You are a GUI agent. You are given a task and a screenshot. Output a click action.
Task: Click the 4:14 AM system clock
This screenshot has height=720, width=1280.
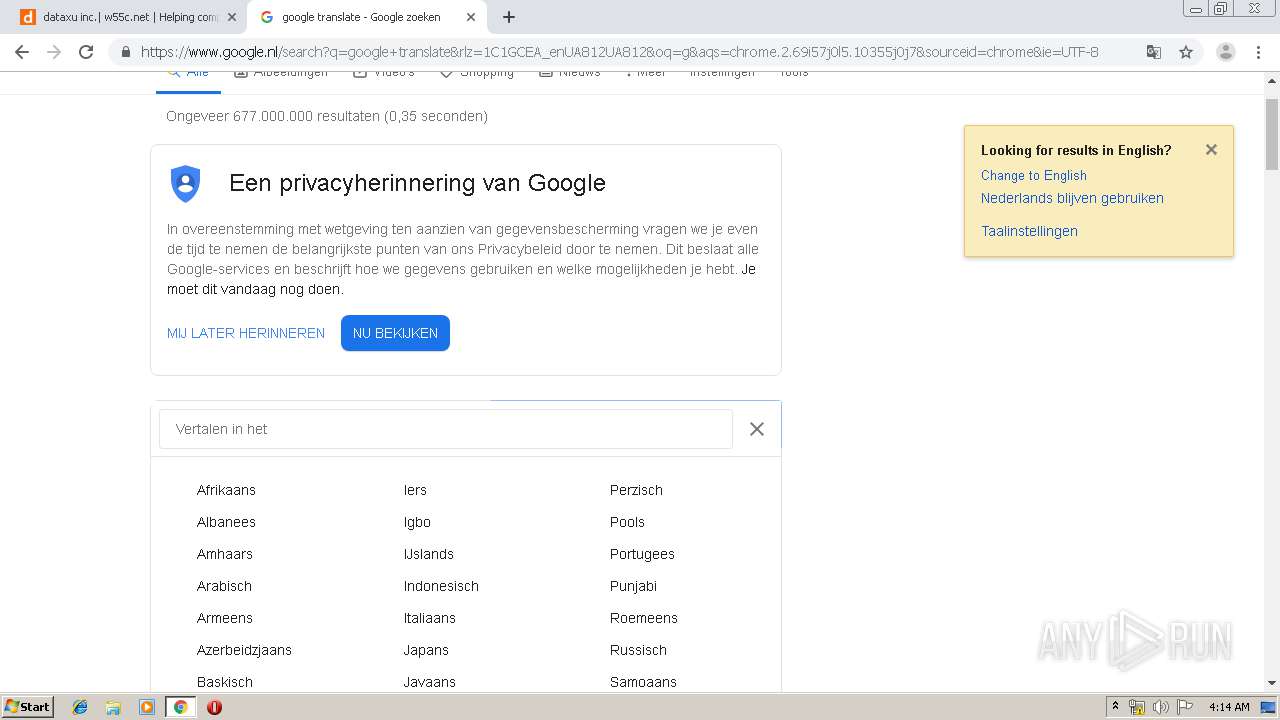pos(1229,707)
